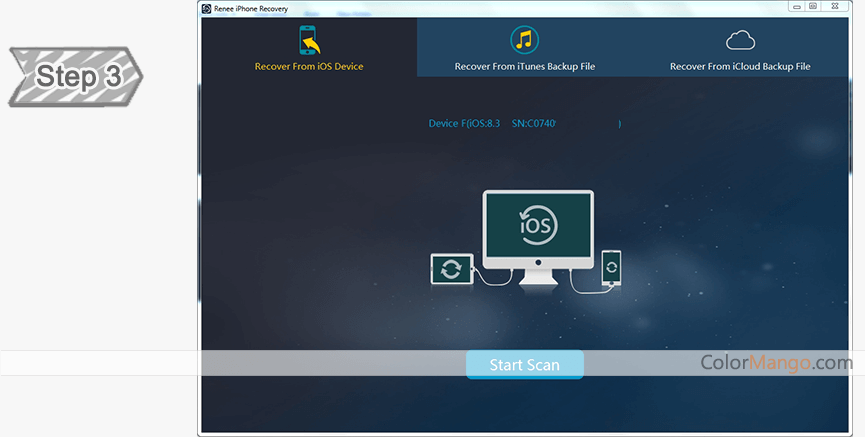Switch to Recover From iTunes Backup File
Screen dimensions: 865x437
524,66
